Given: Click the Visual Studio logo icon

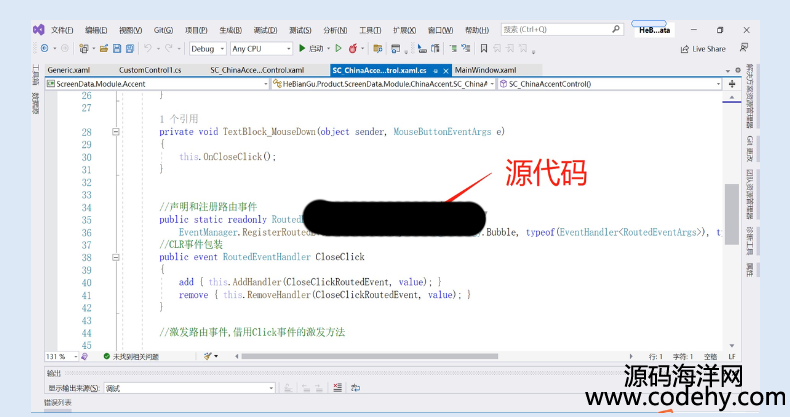Looking at the screenshot, I should tap(39, 30).
